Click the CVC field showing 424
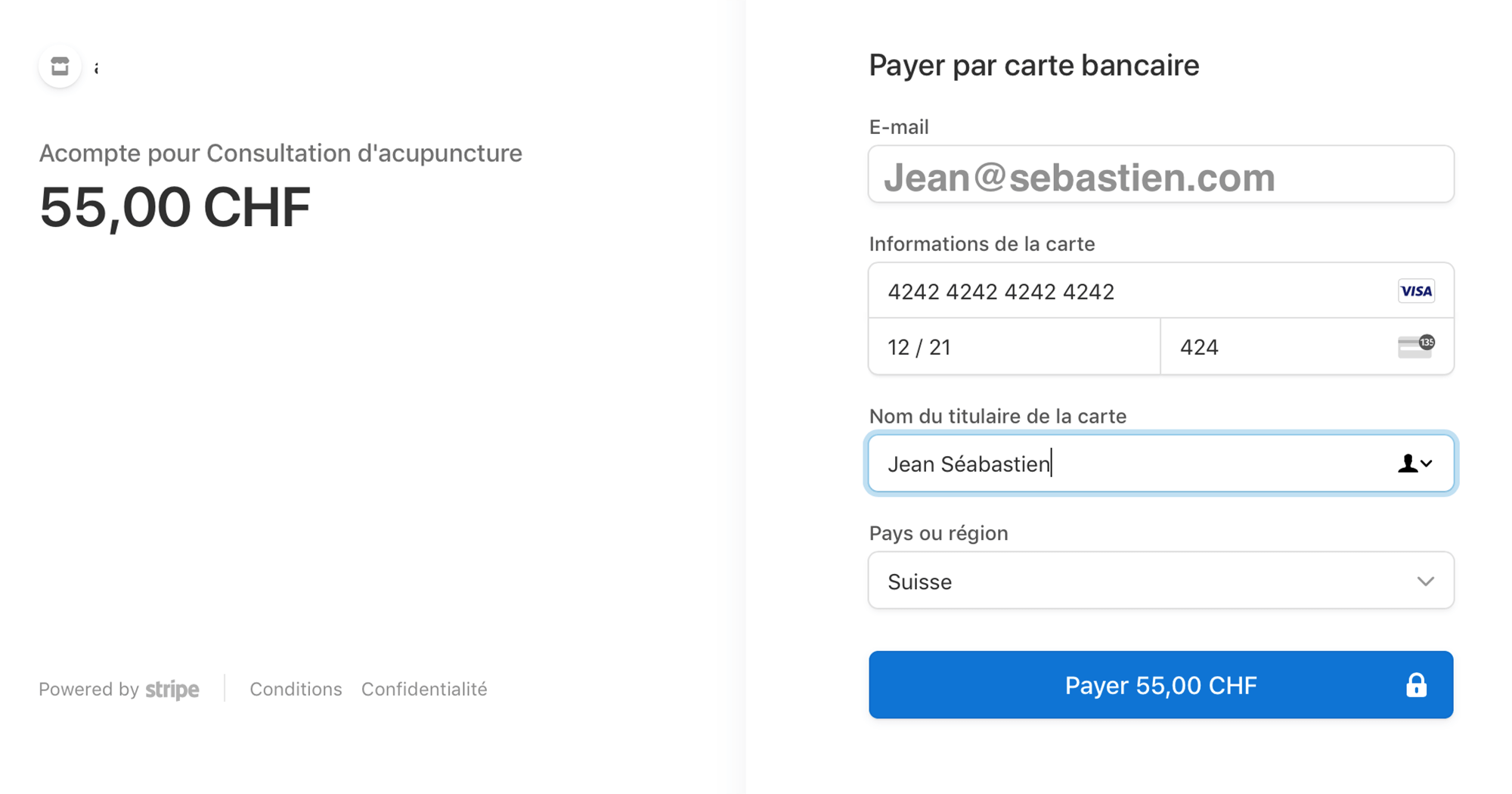The image size is (1512, 794). pos(1278,347)
